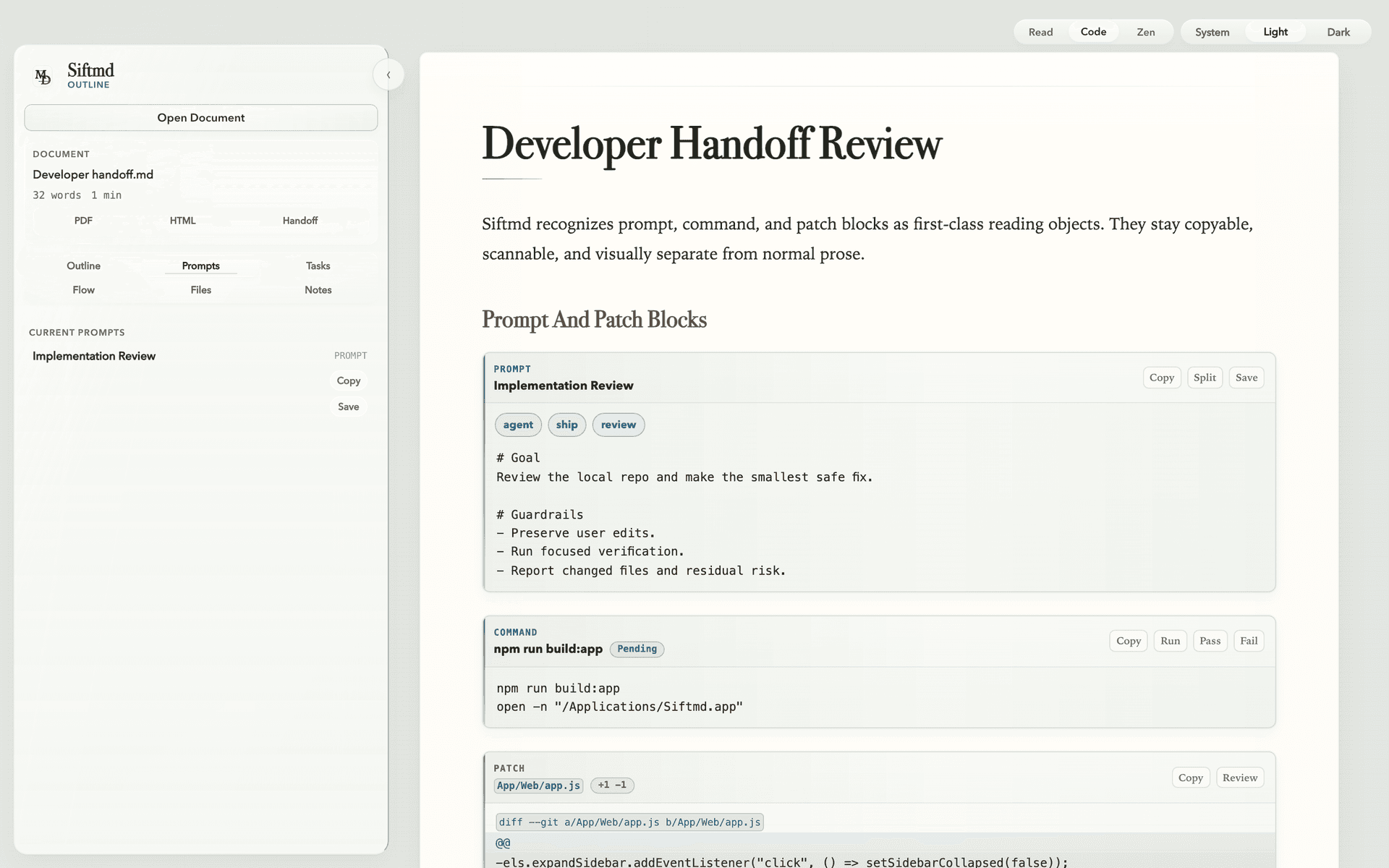
Task: Click the Siftmd MD logo icon
Action: (x=43, y=76)
